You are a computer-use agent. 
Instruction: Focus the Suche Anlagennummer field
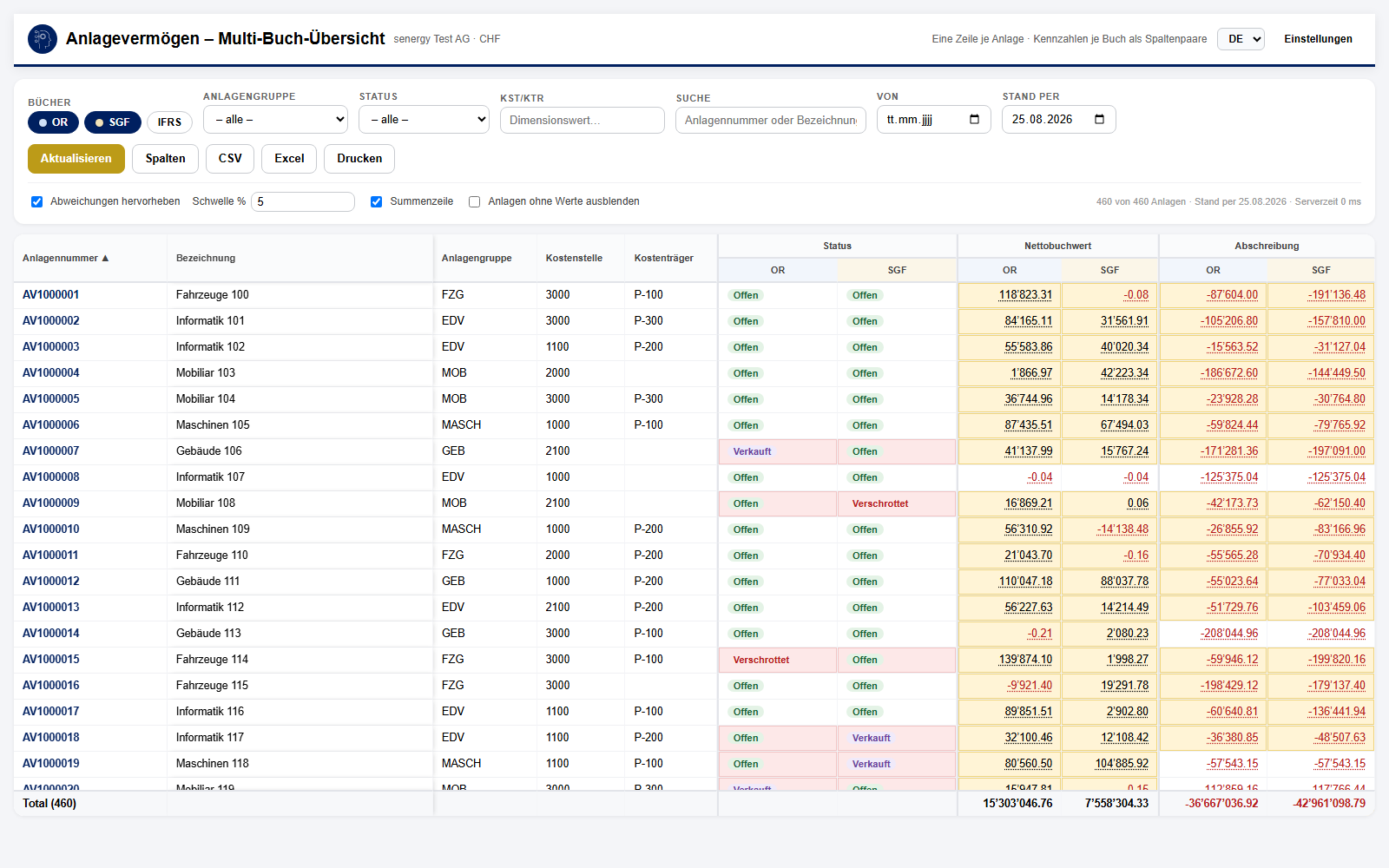(x=771, y=121)
